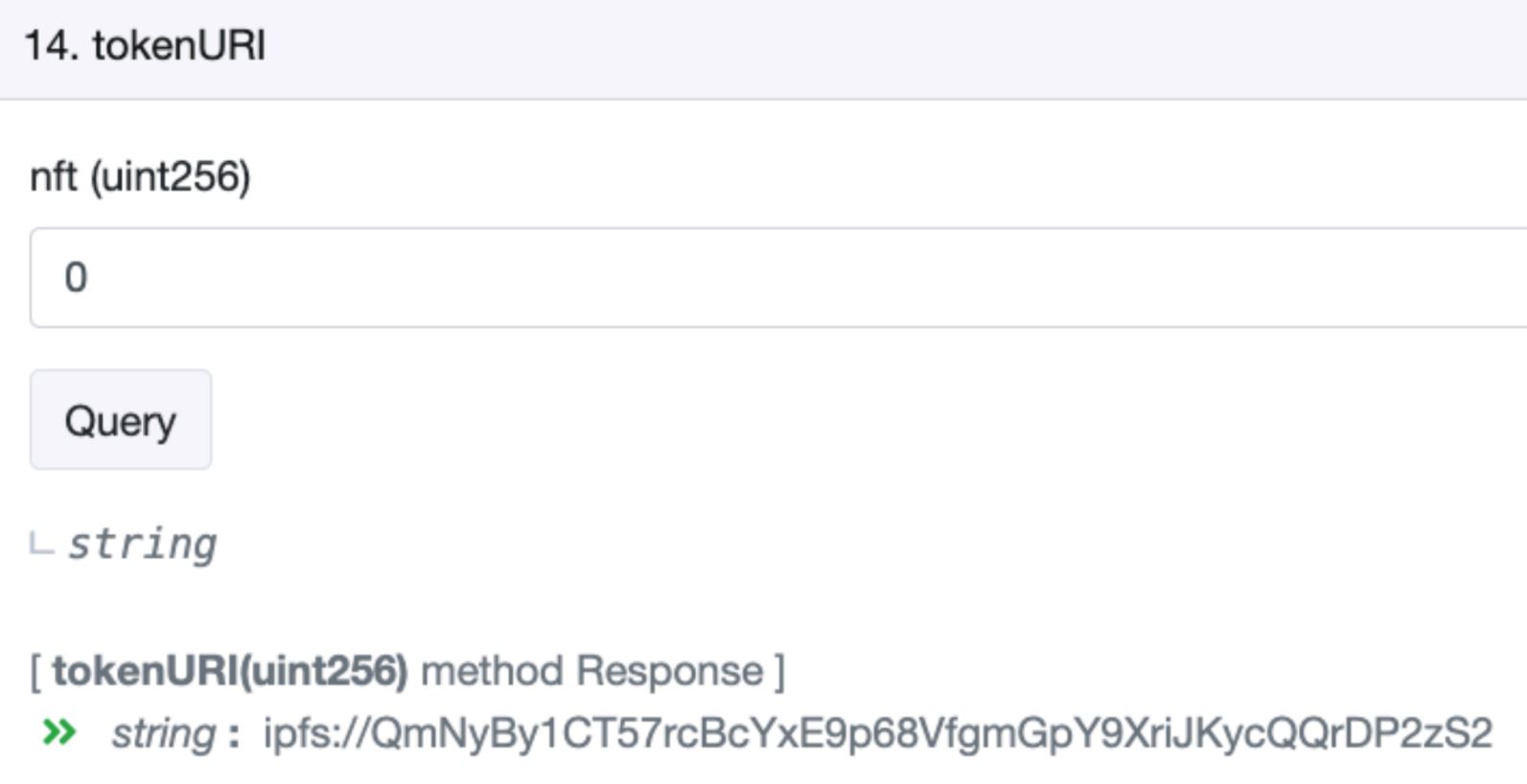Click the tokenURI title in the header
1527x784 pixels.
click(179, 46)
